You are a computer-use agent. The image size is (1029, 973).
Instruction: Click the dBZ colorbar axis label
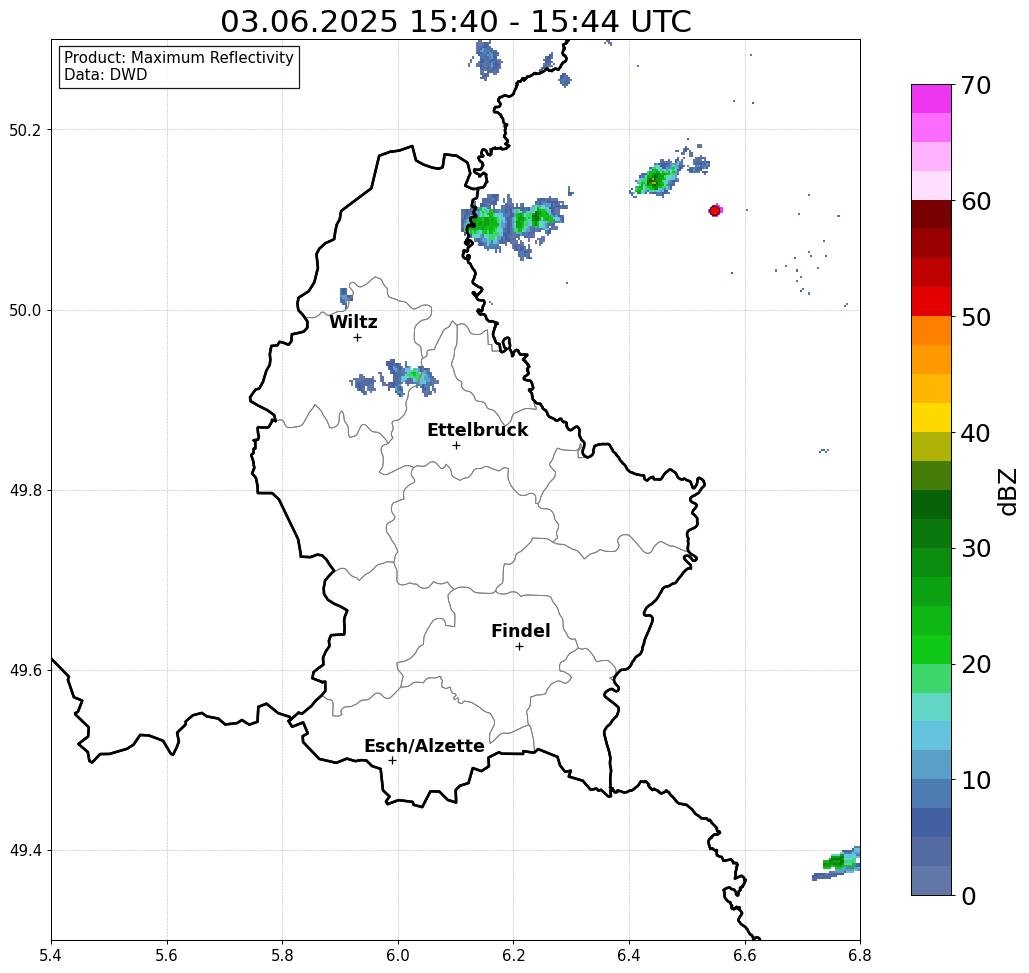pyautogui.click(x=1007, y=491)
